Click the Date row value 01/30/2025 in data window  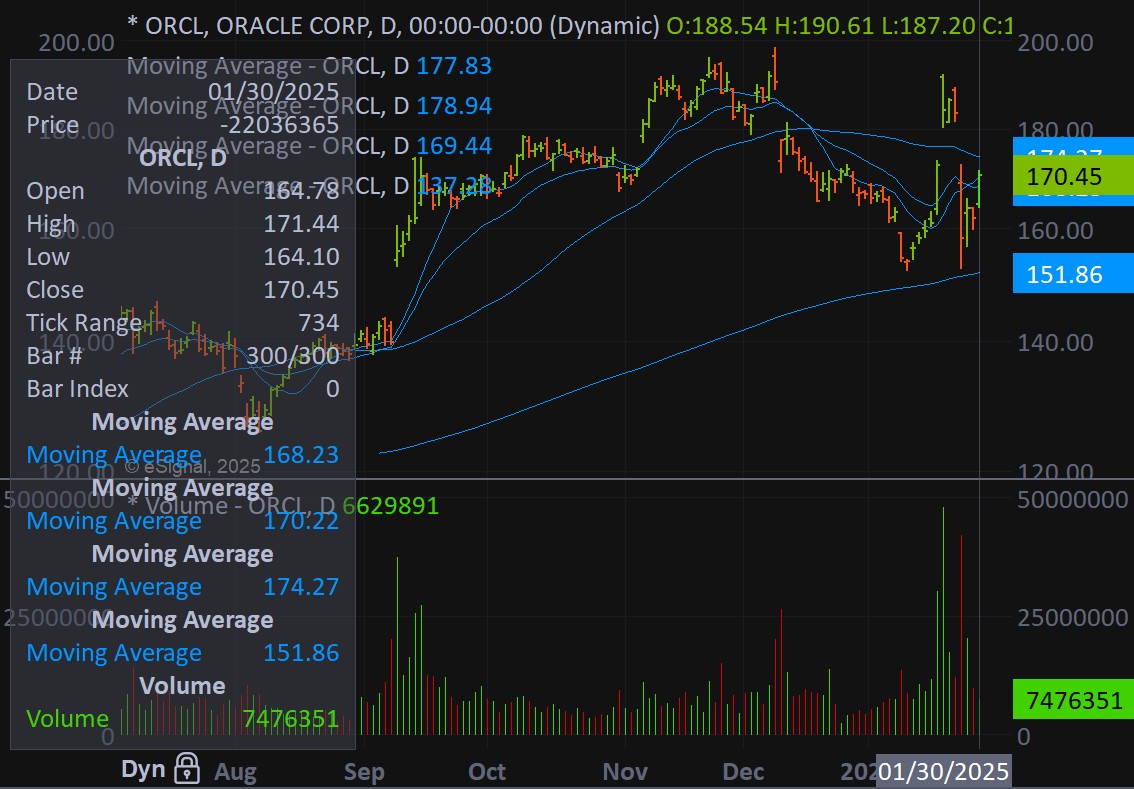coord(273,91)
